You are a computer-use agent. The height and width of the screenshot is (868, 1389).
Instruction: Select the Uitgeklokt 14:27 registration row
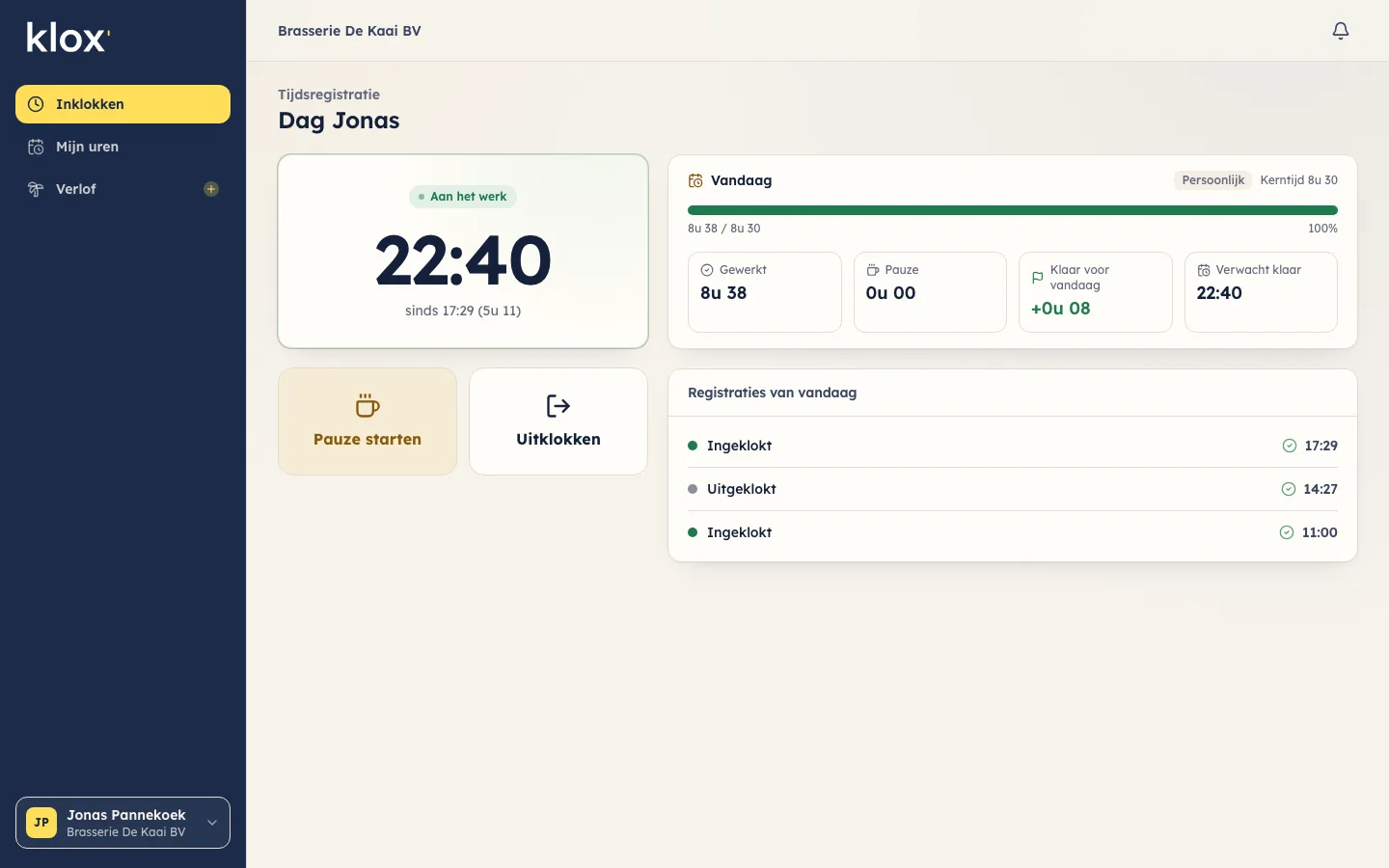1013,489
